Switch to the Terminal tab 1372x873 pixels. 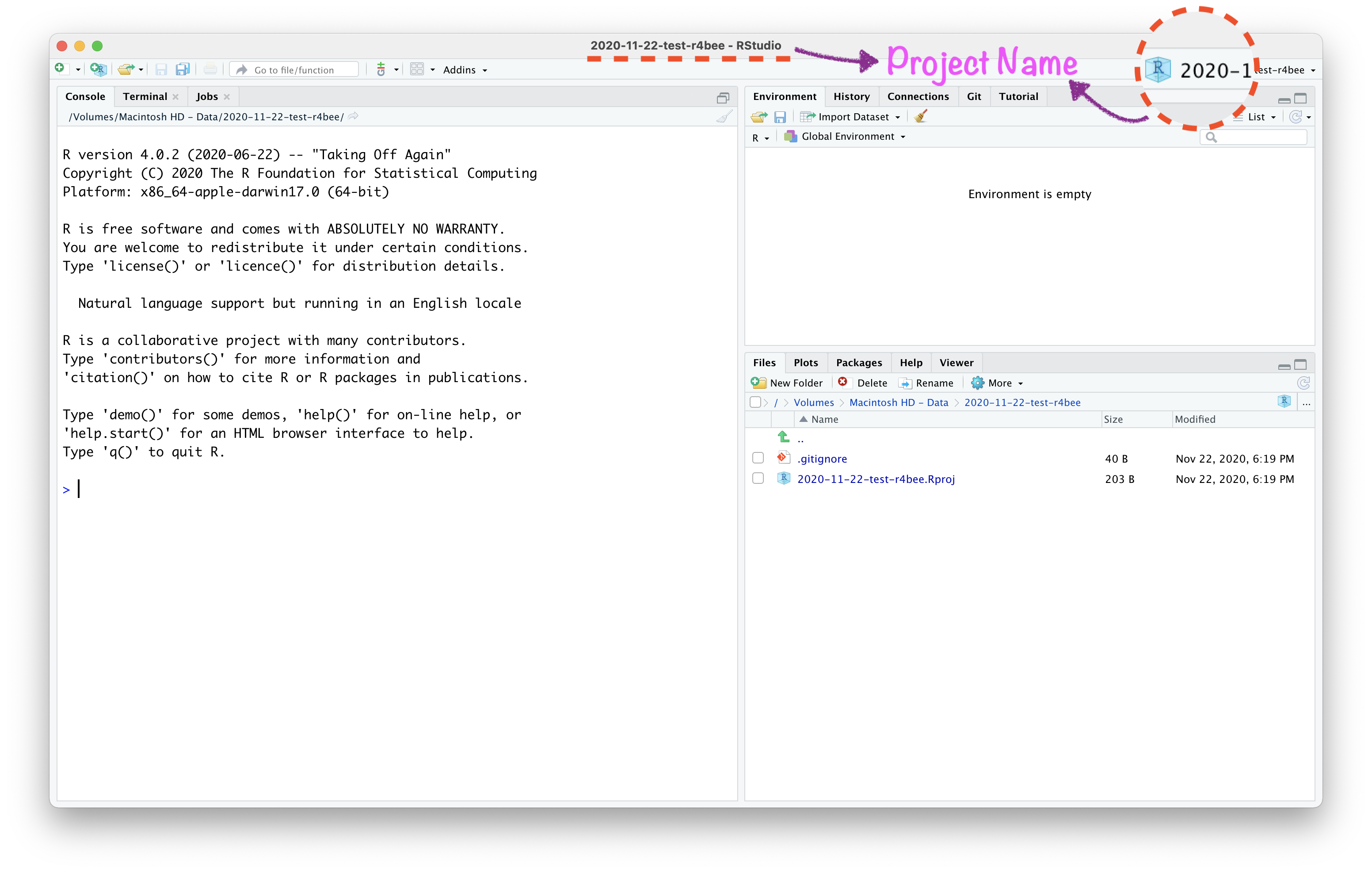coord(145,96)
